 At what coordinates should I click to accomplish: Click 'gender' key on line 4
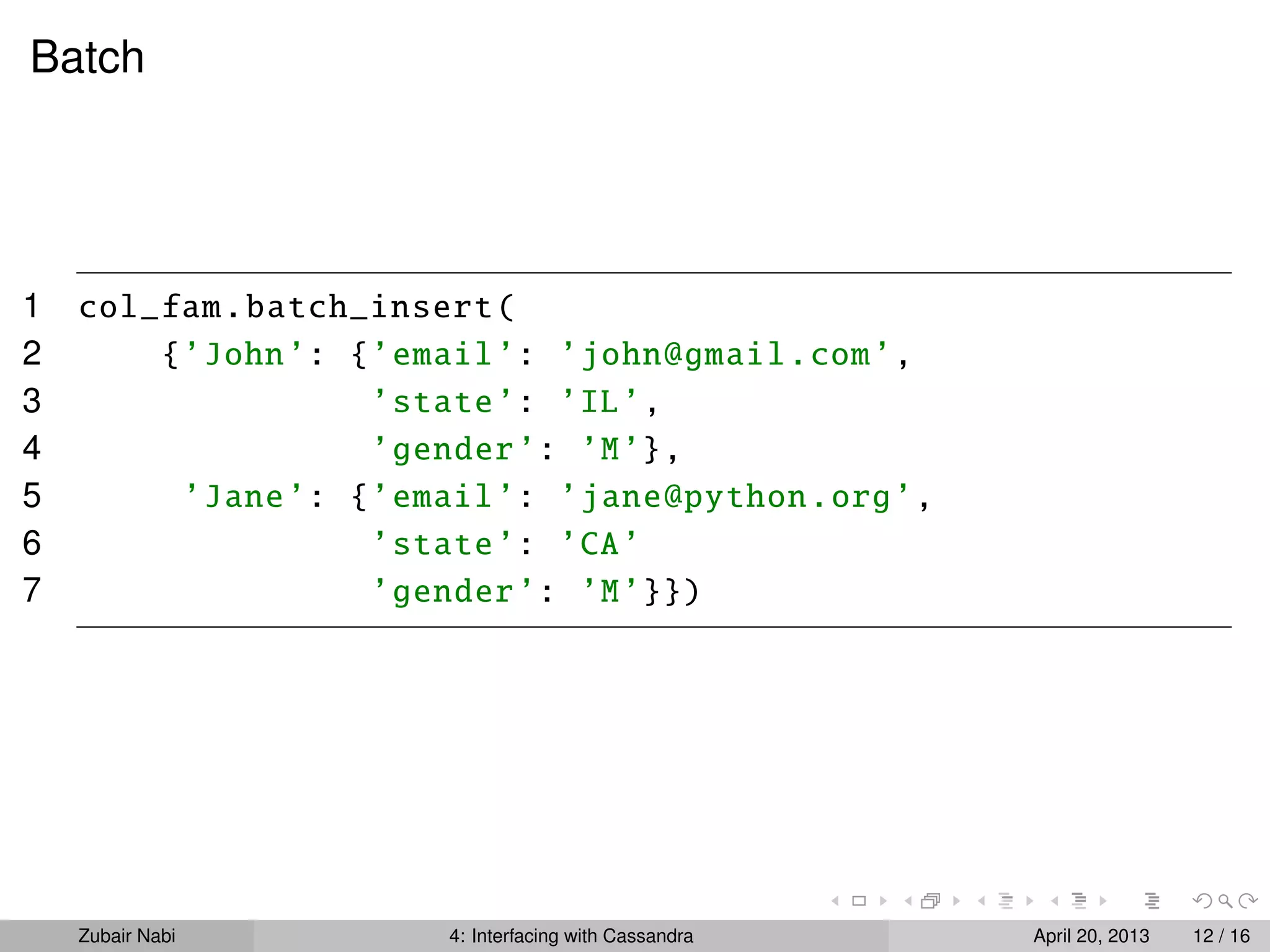(x=453, y=449)
